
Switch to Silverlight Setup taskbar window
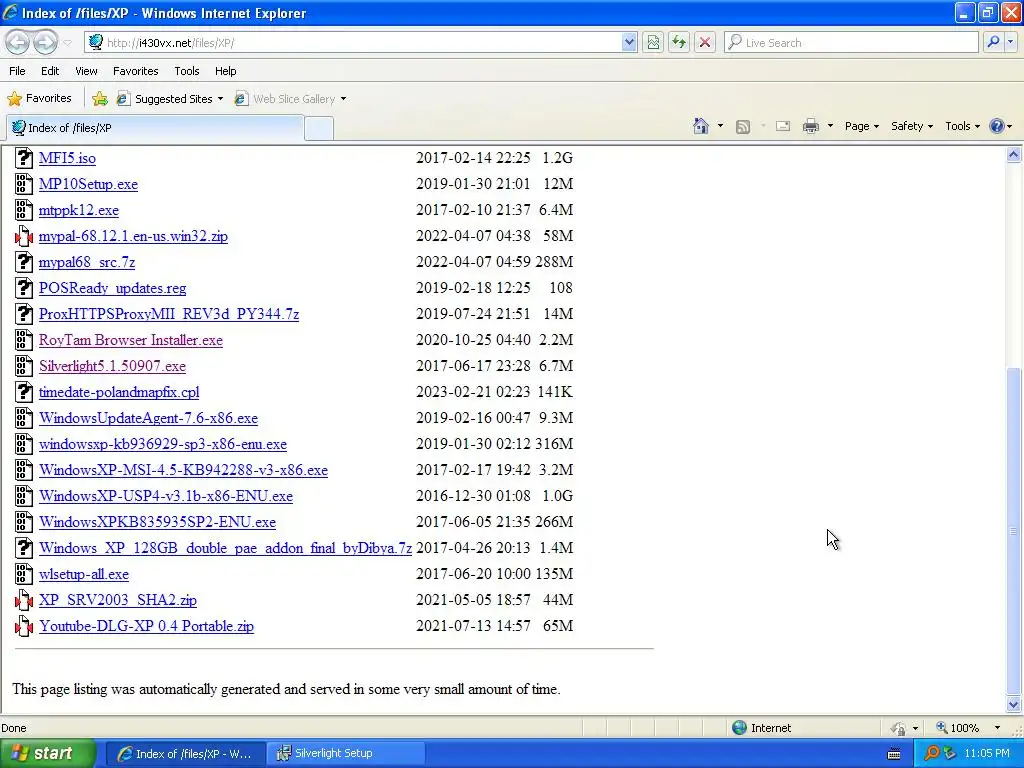346,753
